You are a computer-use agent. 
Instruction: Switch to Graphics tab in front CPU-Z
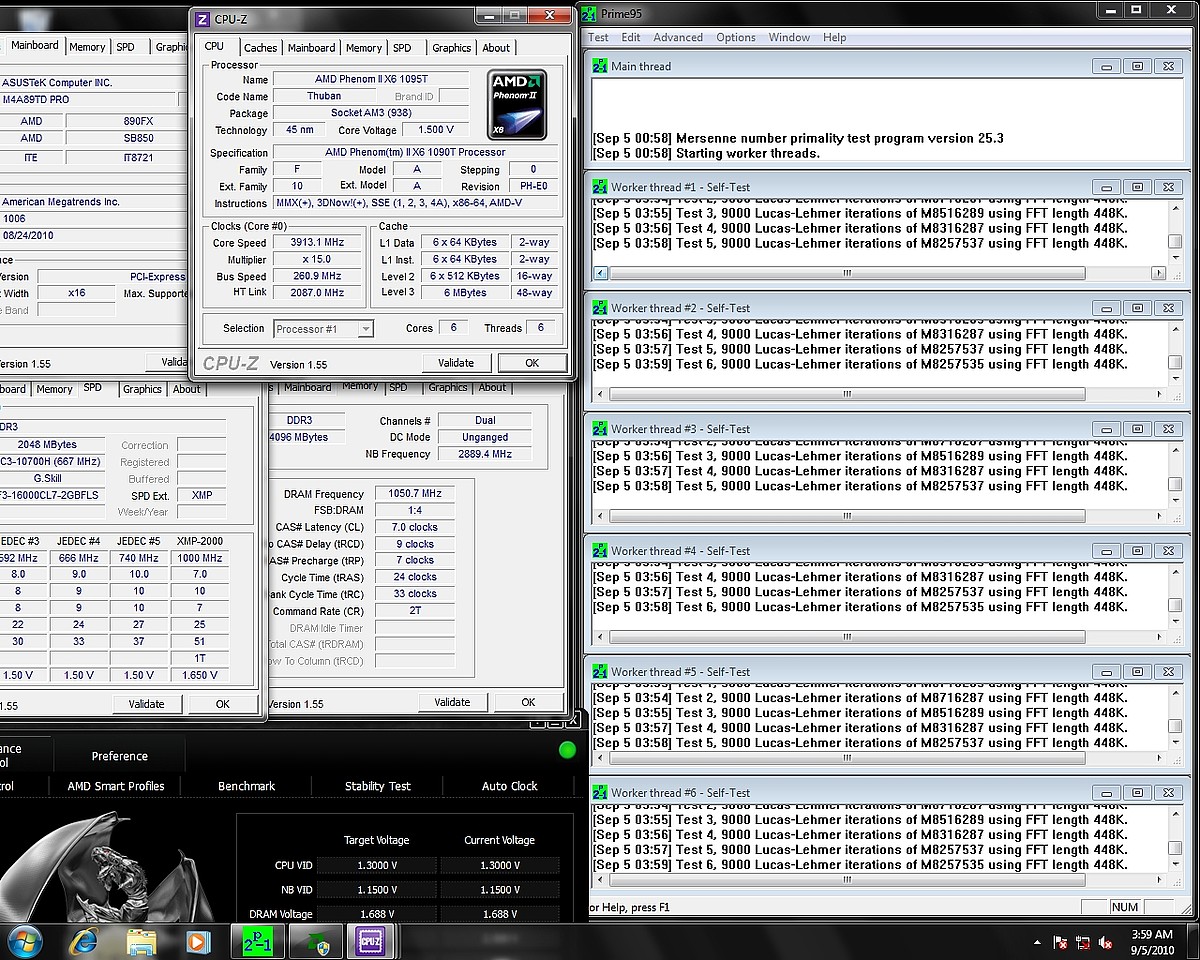pyautogui.click(x=452, y=47)
